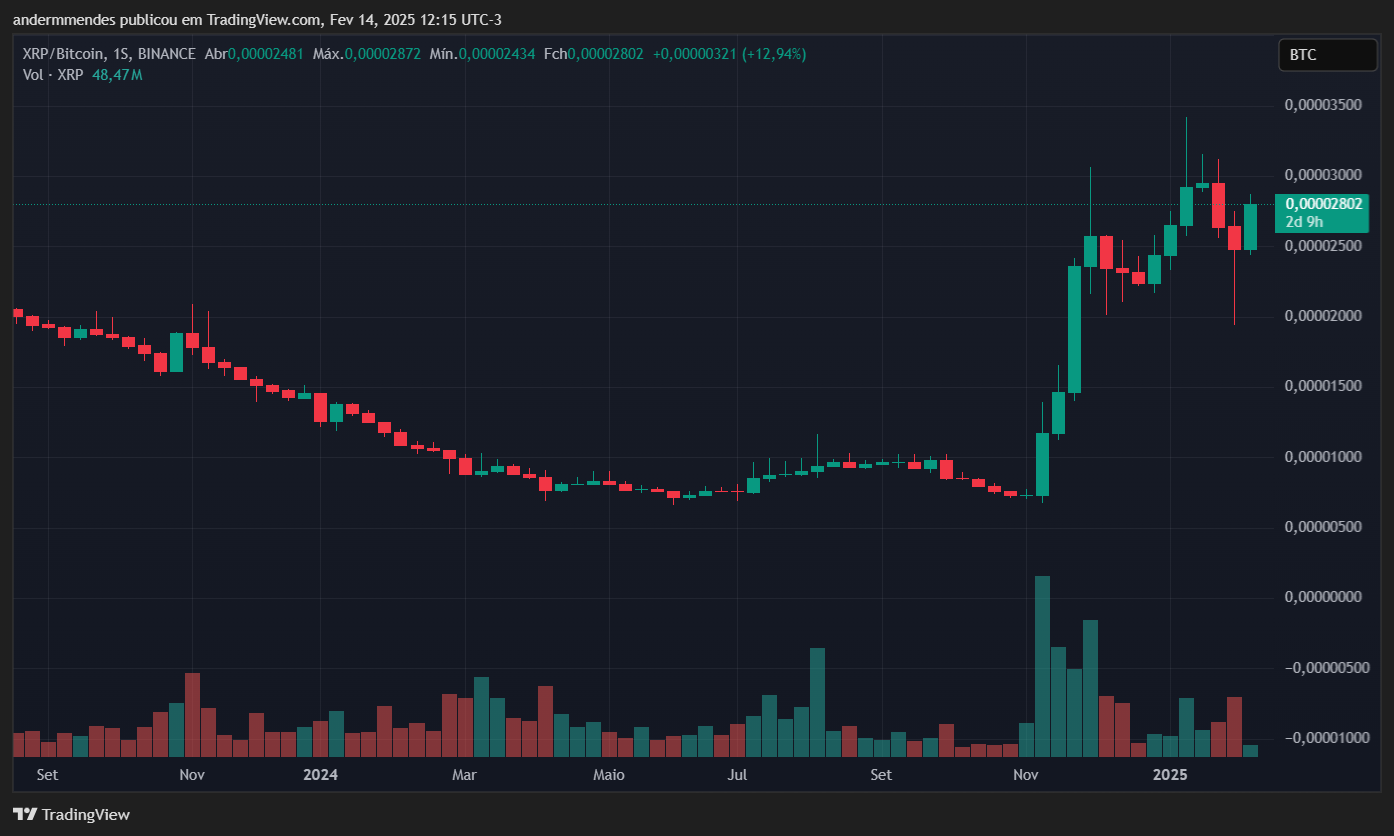1394x836 pixels.
Task: Click the Vol · XRP indicator label
Action: [52, 74]
